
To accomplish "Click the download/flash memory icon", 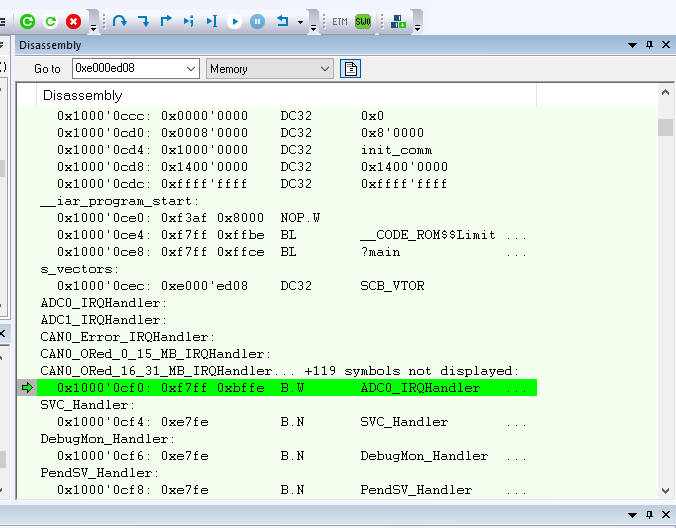I will pyautogui.click(x=398, y=21).
